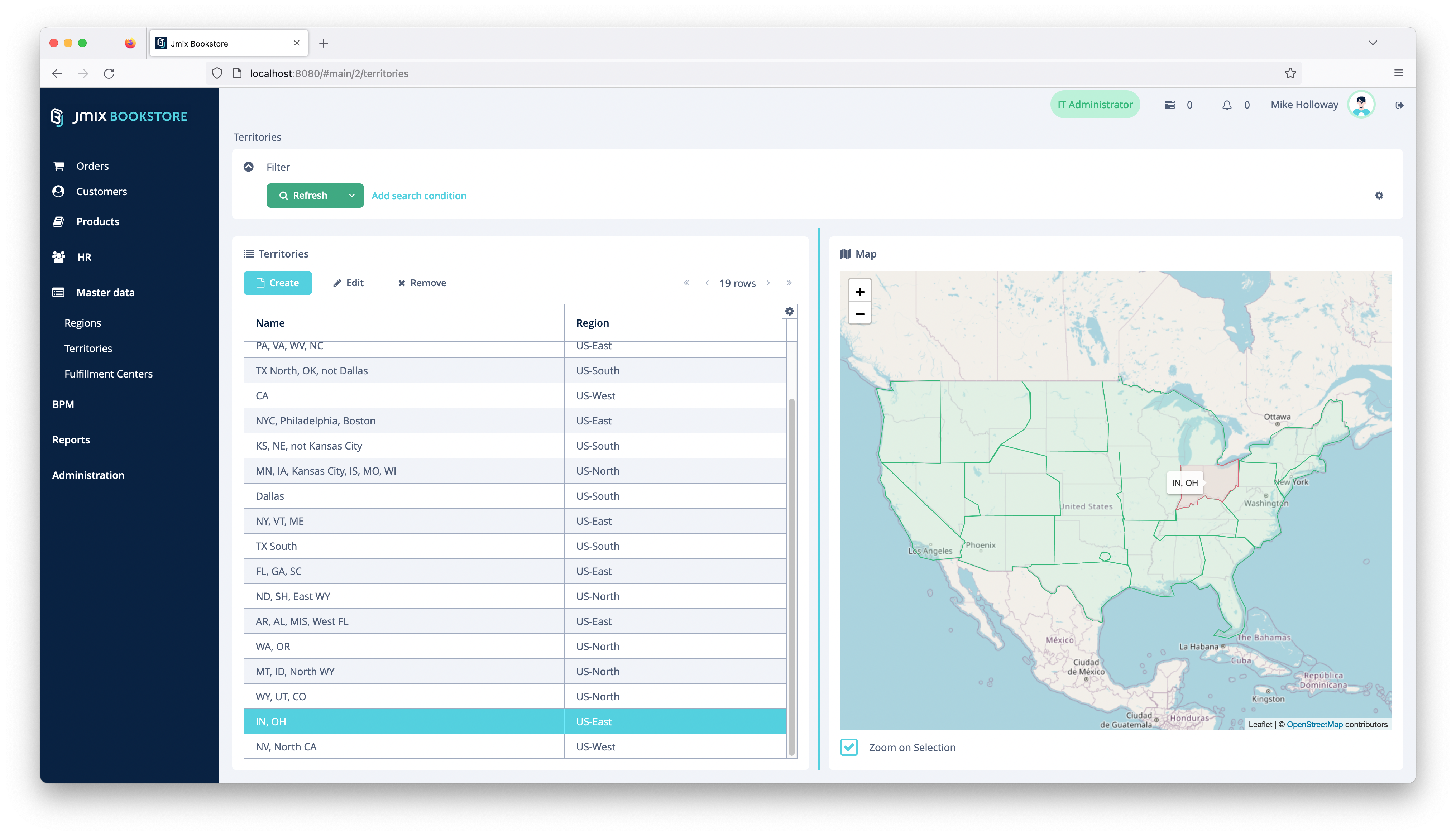Click the Create button

point(277,283)
